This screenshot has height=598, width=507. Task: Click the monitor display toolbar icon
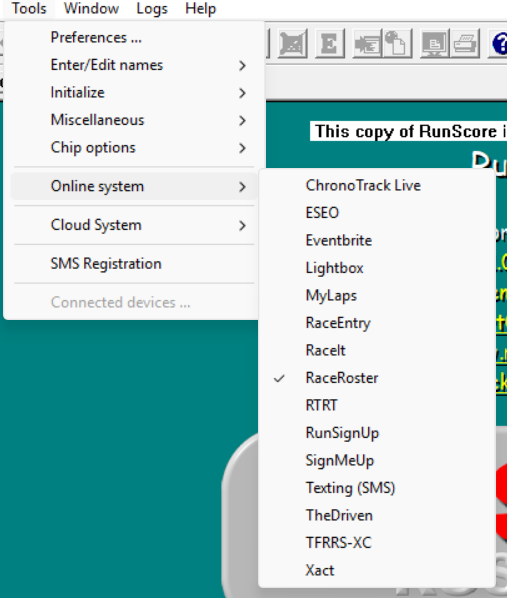tap(435, 43)
